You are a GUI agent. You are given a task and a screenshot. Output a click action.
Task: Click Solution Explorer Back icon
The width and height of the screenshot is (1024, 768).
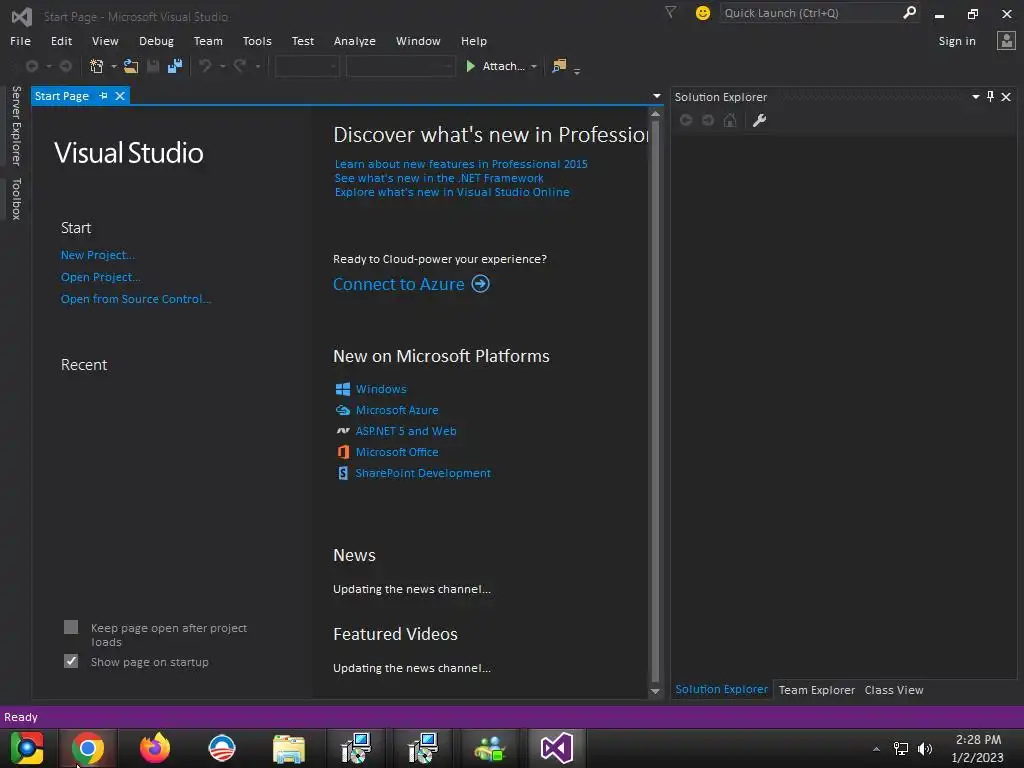(x=686, y=120)
